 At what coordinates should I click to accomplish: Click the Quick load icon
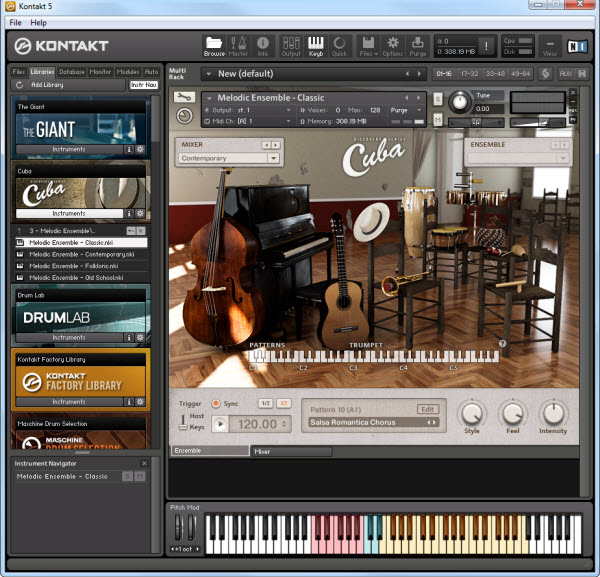coord(339,46)
